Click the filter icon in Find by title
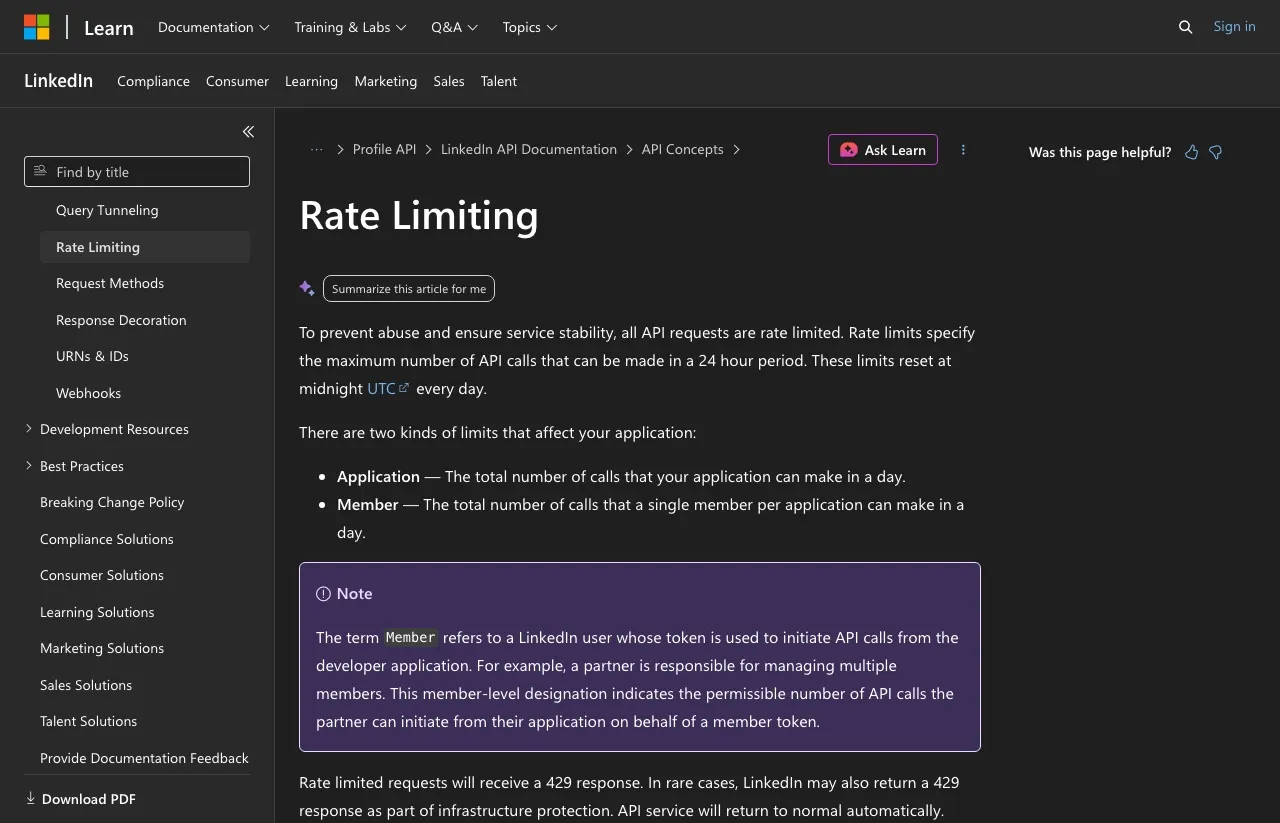This screenshot has height=823, width=1280. pyautogui.click(x=40, y=171)
